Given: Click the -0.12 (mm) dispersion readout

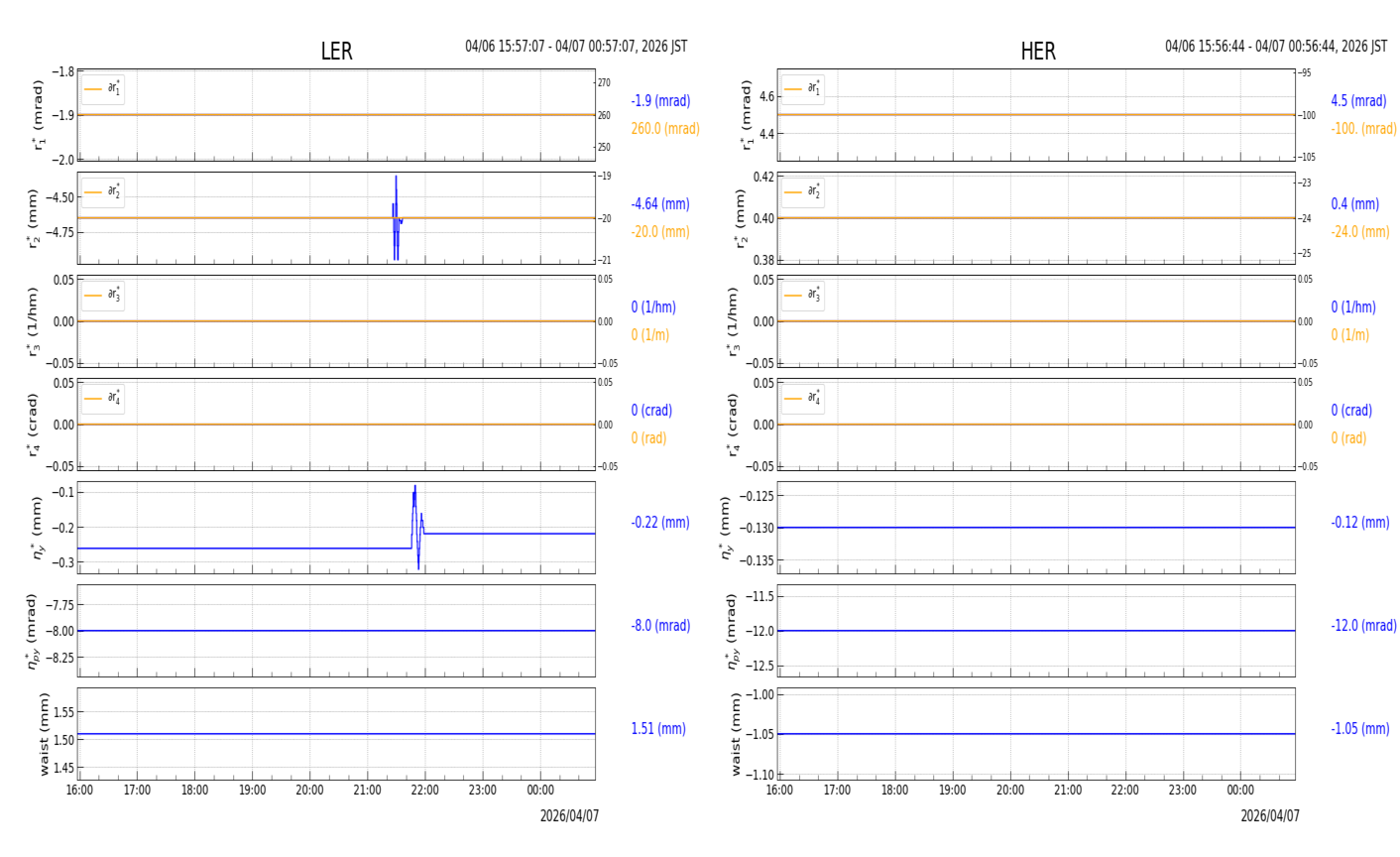Looking at the screenshot, I should tap(1360, 523).
